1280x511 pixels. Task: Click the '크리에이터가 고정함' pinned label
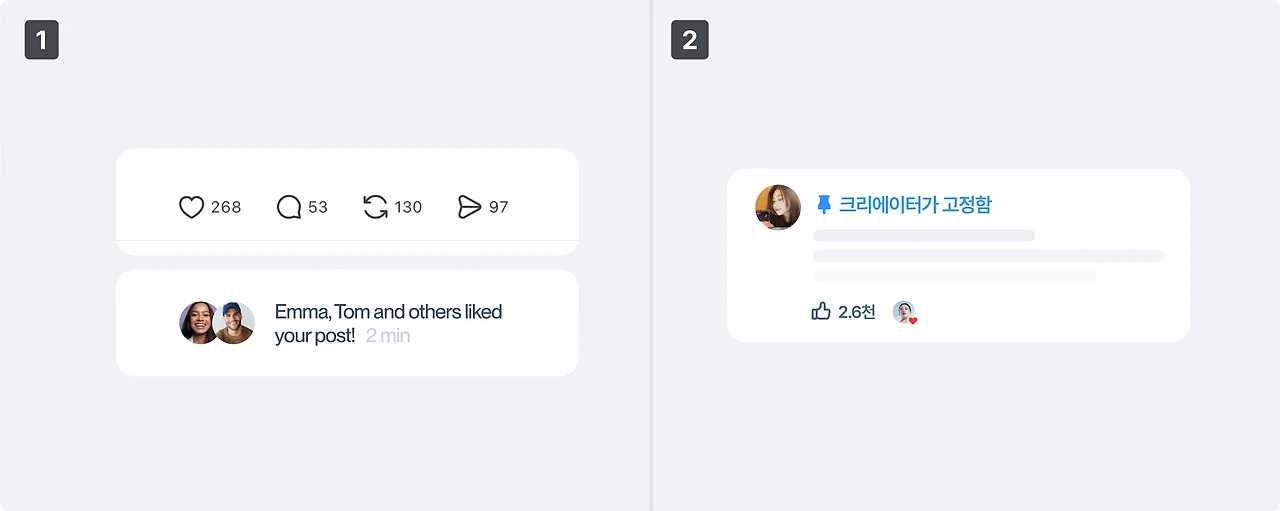click(x=915, y=205)
